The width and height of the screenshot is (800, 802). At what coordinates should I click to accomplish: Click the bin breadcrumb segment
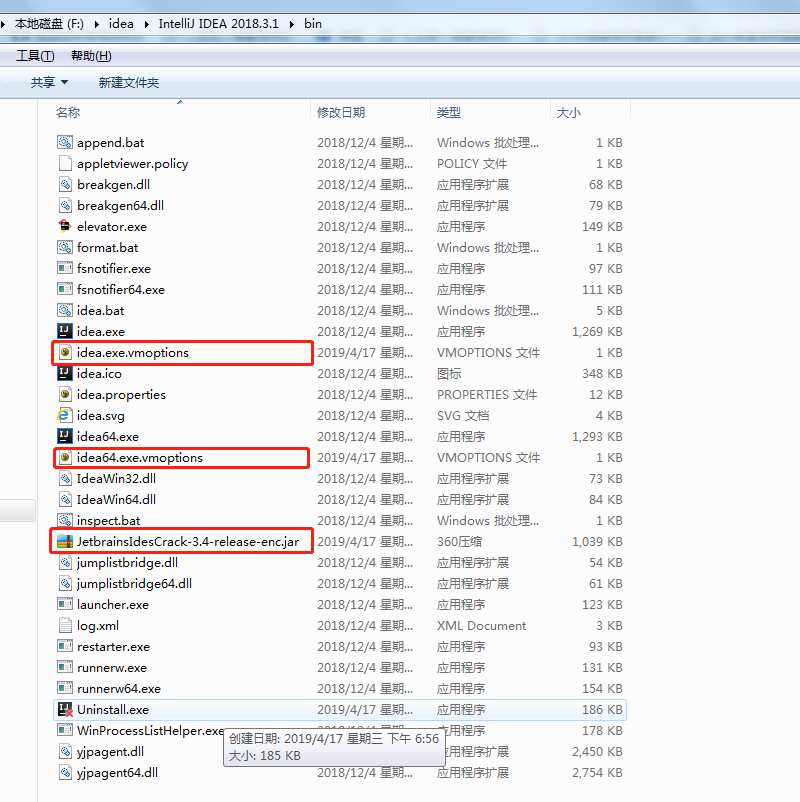pos(313,24)
